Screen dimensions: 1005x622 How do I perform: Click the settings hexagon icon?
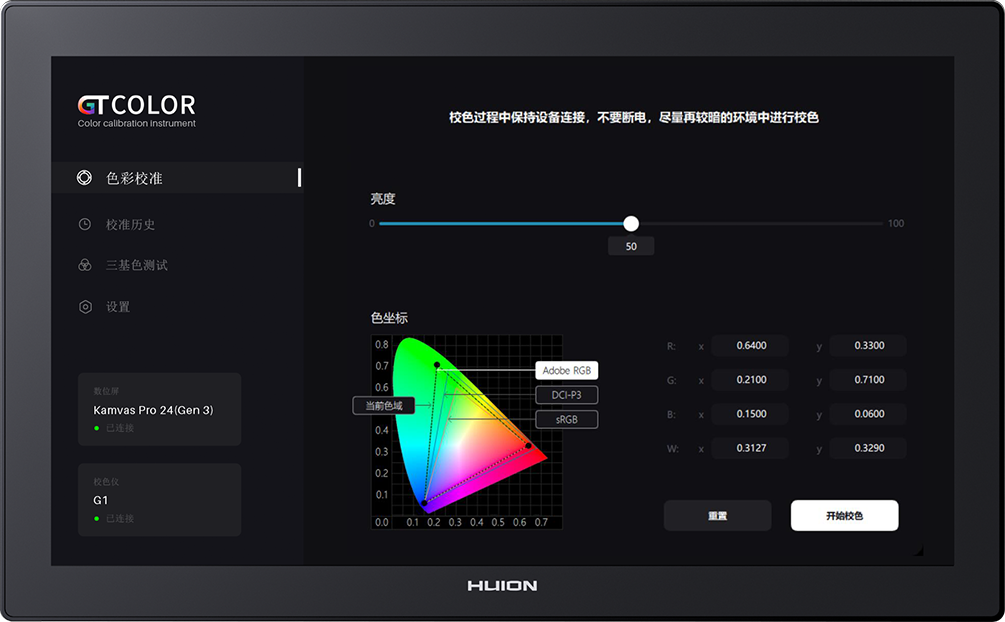85,307
